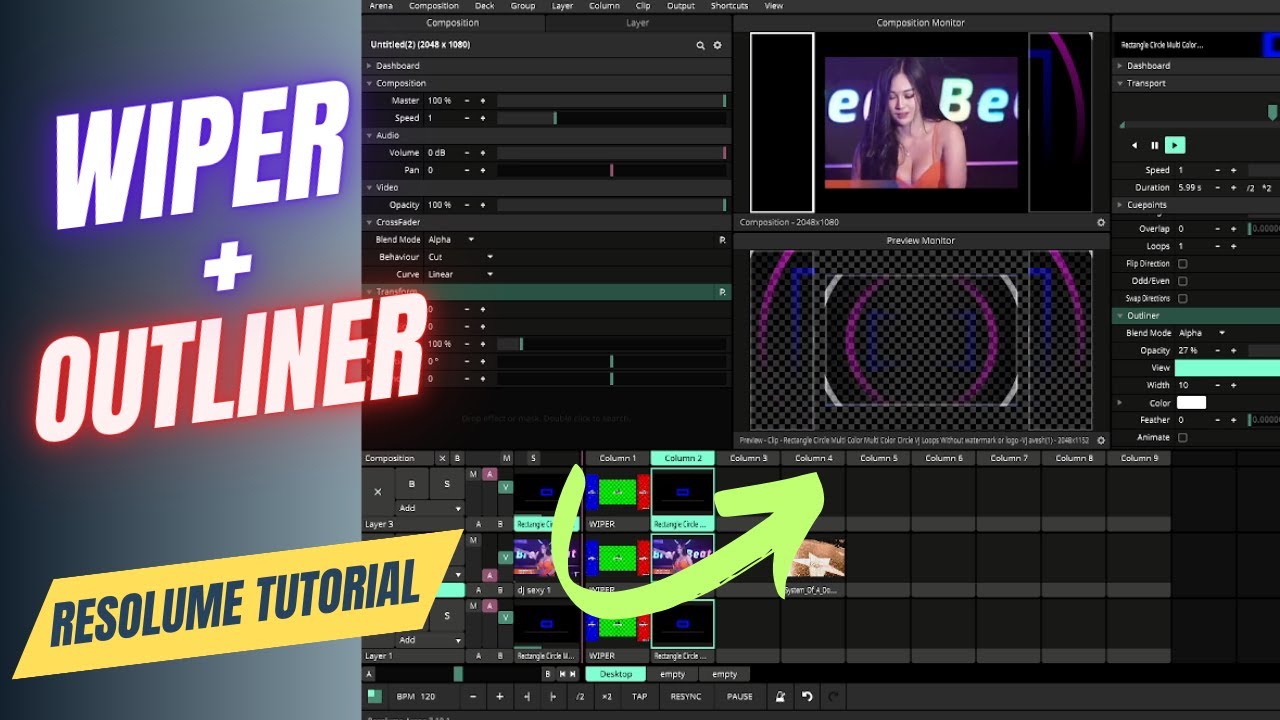Halve clip Duration with /2 button
This screenshot has height=720, width=1280.
[x=1251, y=187]
